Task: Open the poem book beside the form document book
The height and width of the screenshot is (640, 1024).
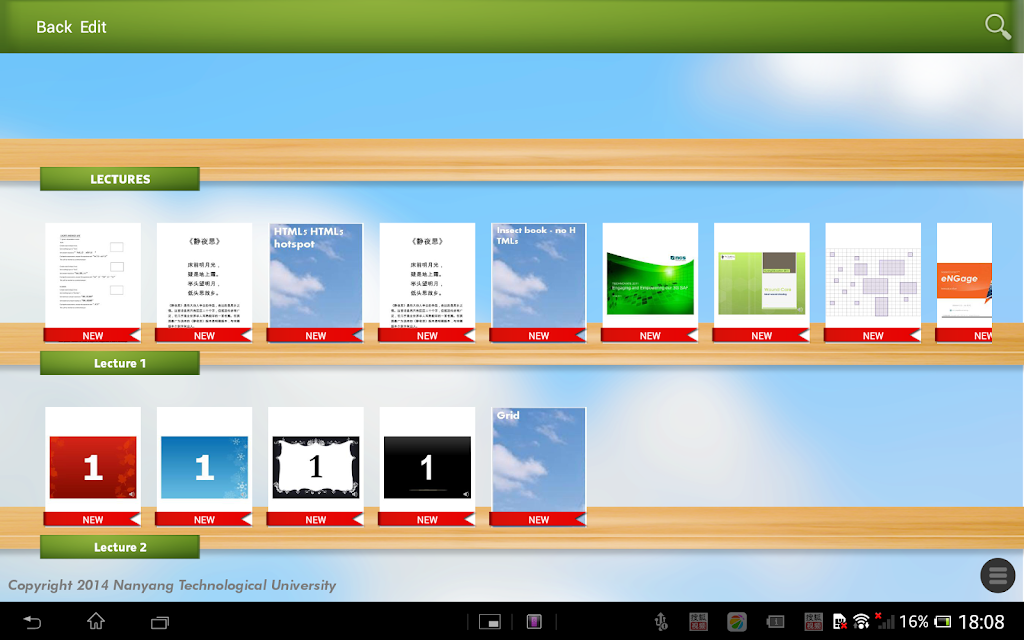Action: point(204,282)
